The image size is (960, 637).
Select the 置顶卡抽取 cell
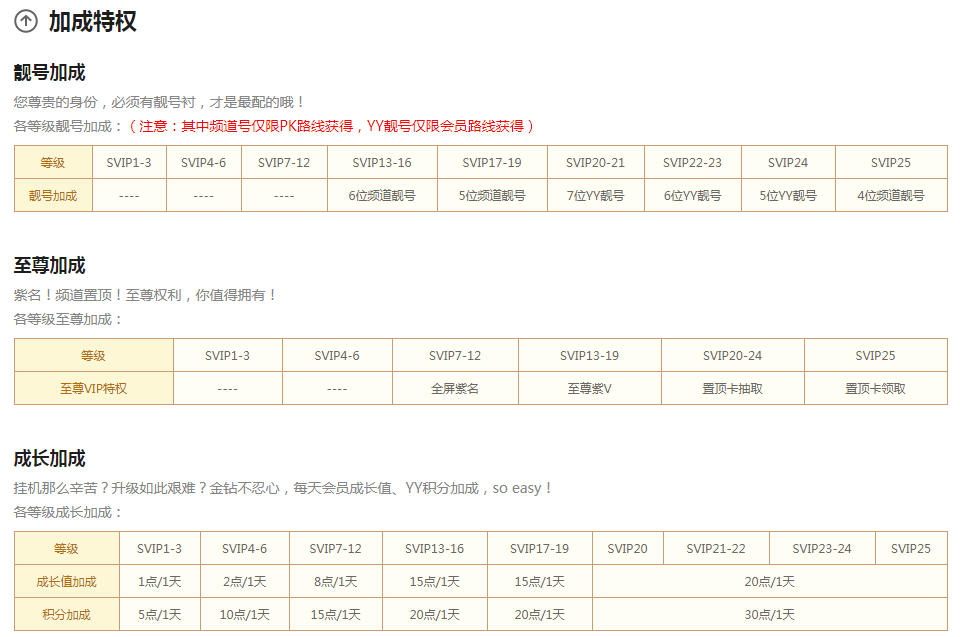point(732,388)
